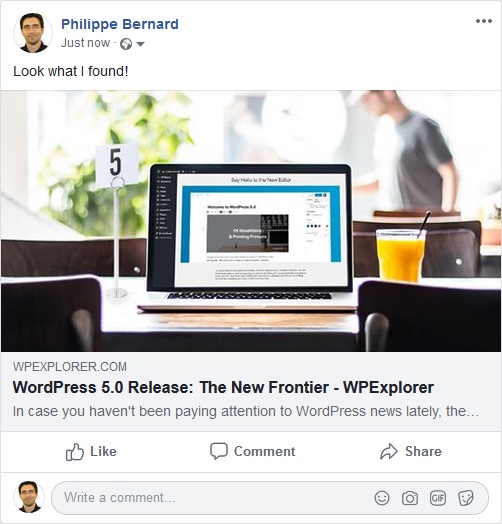Attach a photo using the camera icon
Viewport: 502px width, 524px height.
tap(410, 498)
